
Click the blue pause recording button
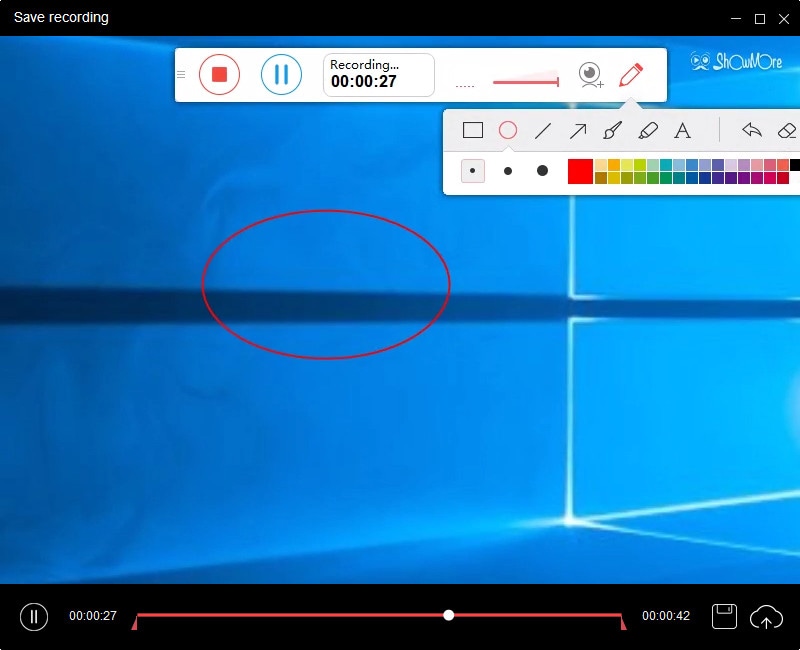tap(281, 74)
